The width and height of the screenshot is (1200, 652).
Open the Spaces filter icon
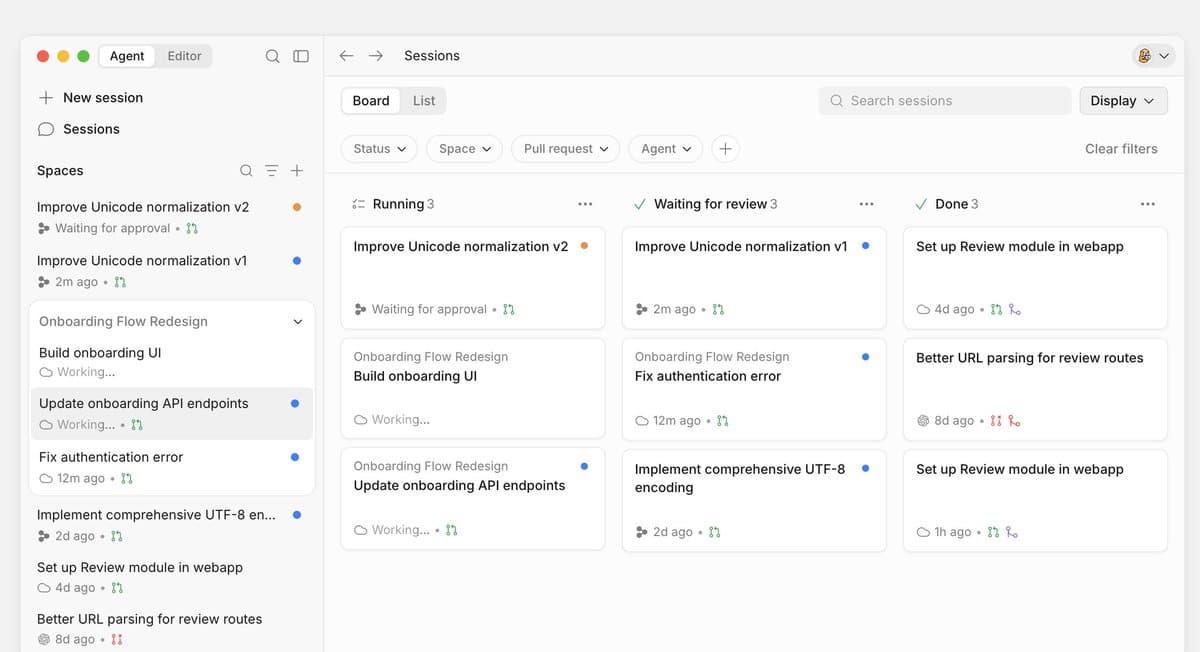point(271,171)
